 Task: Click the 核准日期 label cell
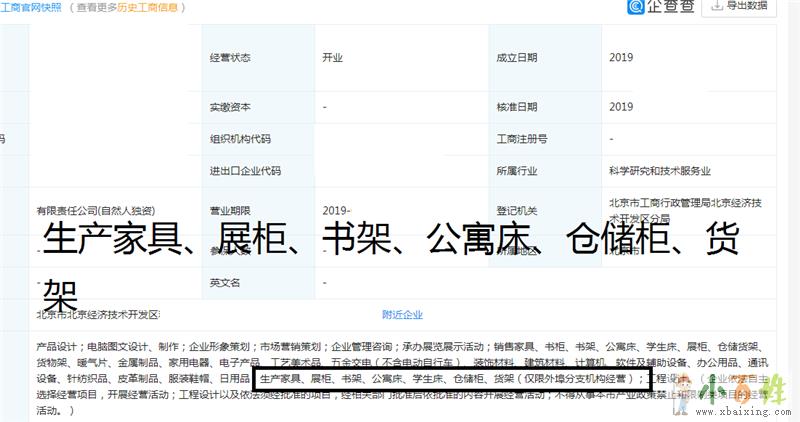(516, 107)
